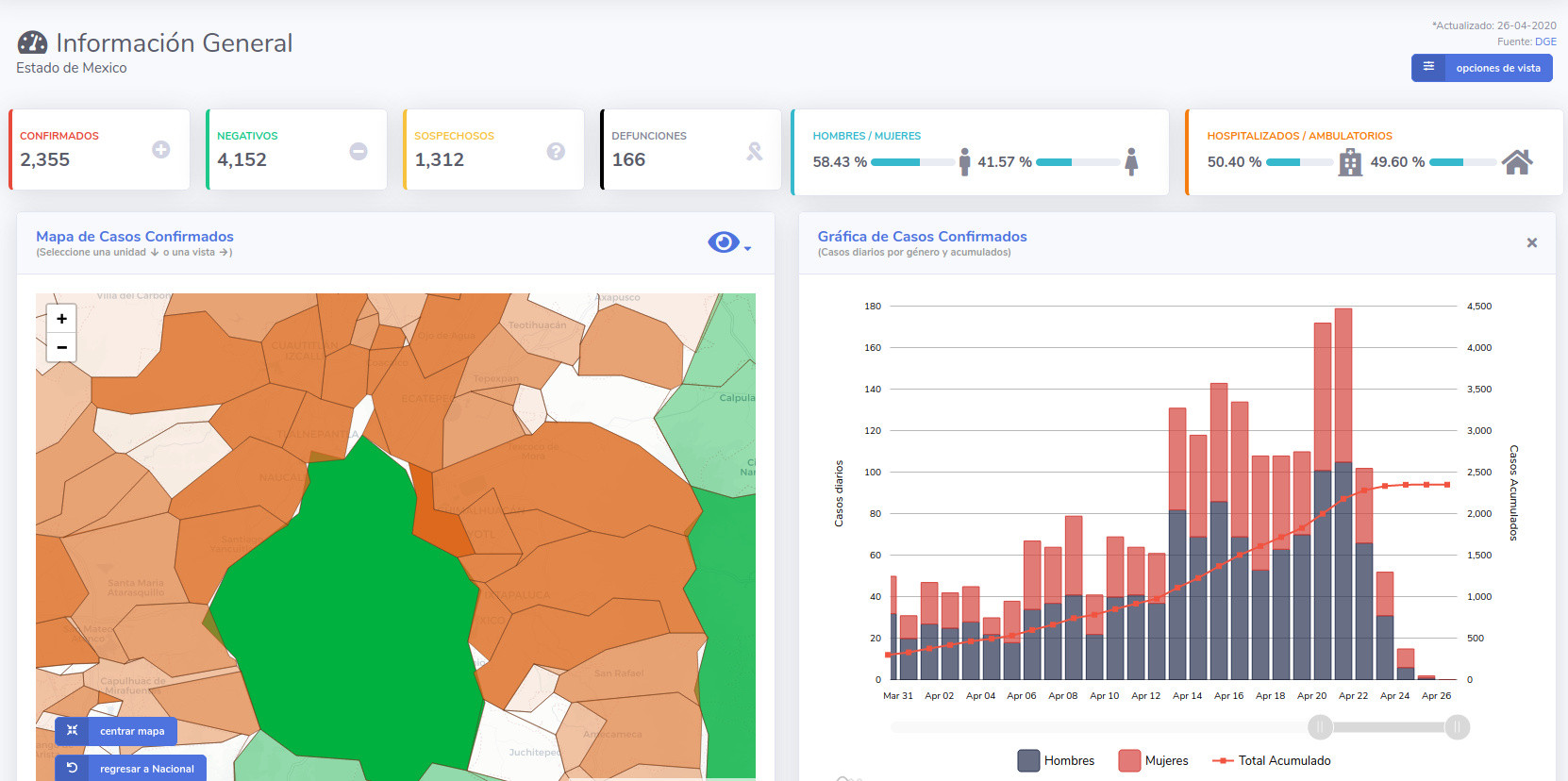Click the Mar 31 axis label

pos(898,696)
